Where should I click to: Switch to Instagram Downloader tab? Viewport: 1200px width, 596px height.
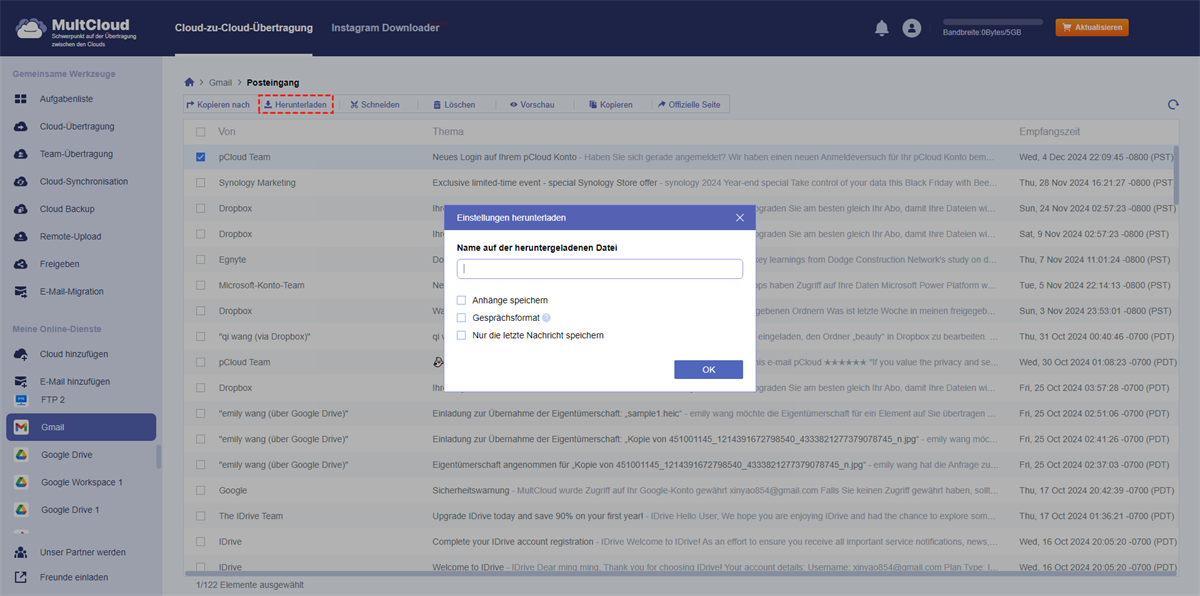385,28
